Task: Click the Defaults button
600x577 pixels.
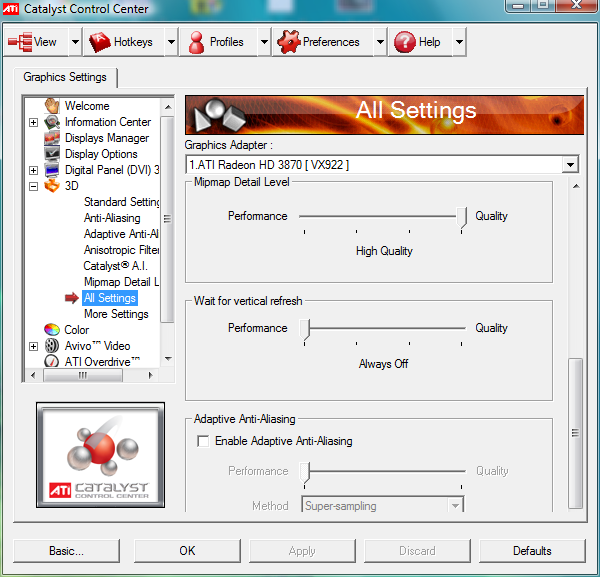Action: tap(532, 551)
